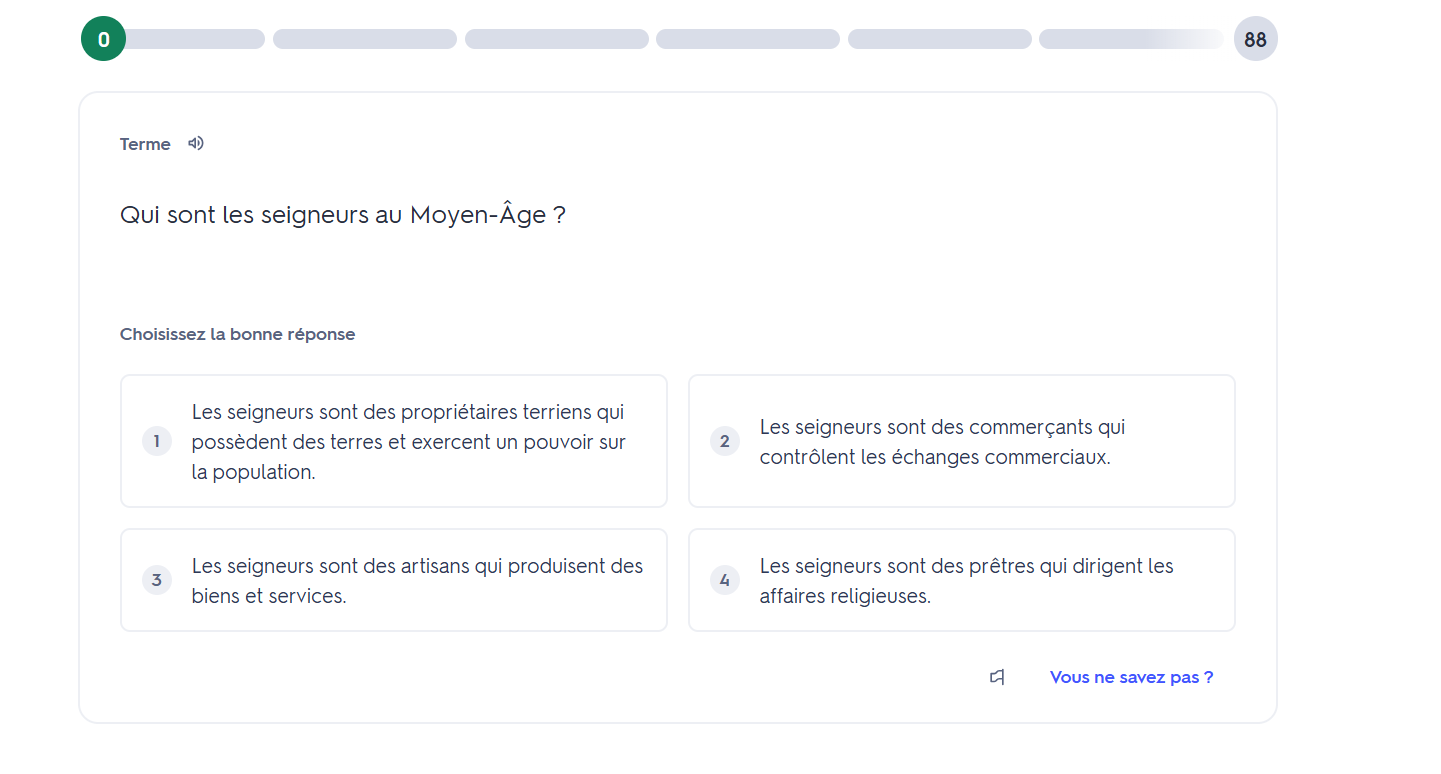Click the number 1 badge icon
Screen dimensions: 1441x774
coord(157,441)
